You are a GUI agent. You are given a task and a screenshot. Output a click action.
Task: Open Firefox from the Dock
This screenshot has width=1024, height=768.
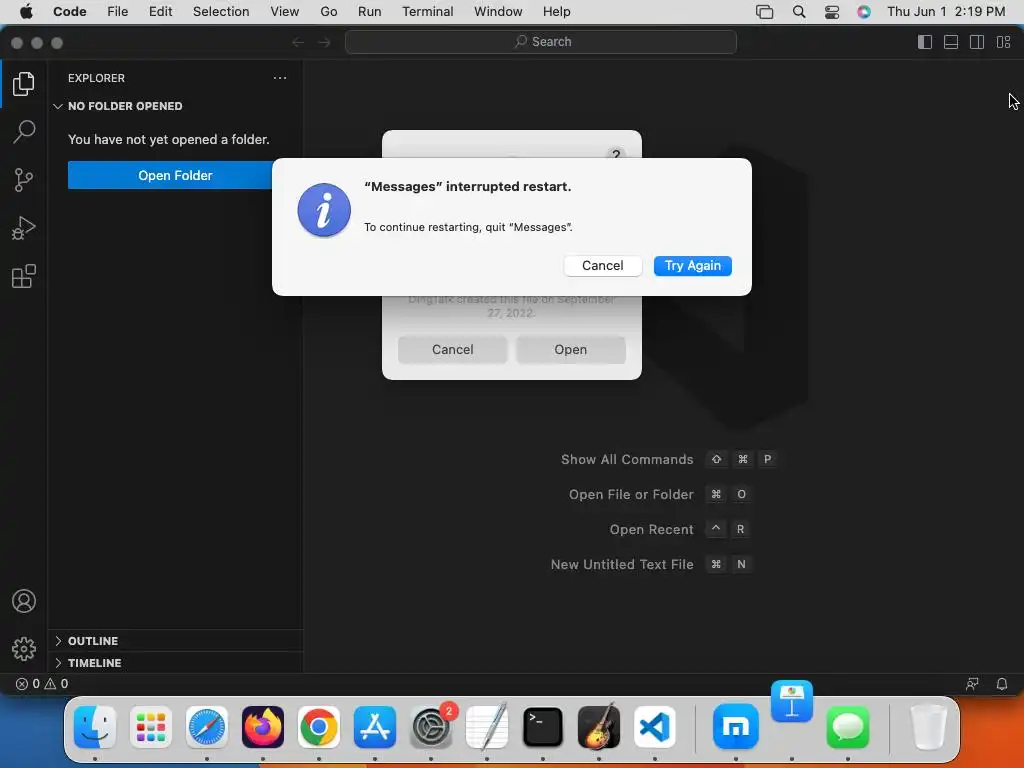[x=263, y=727]
